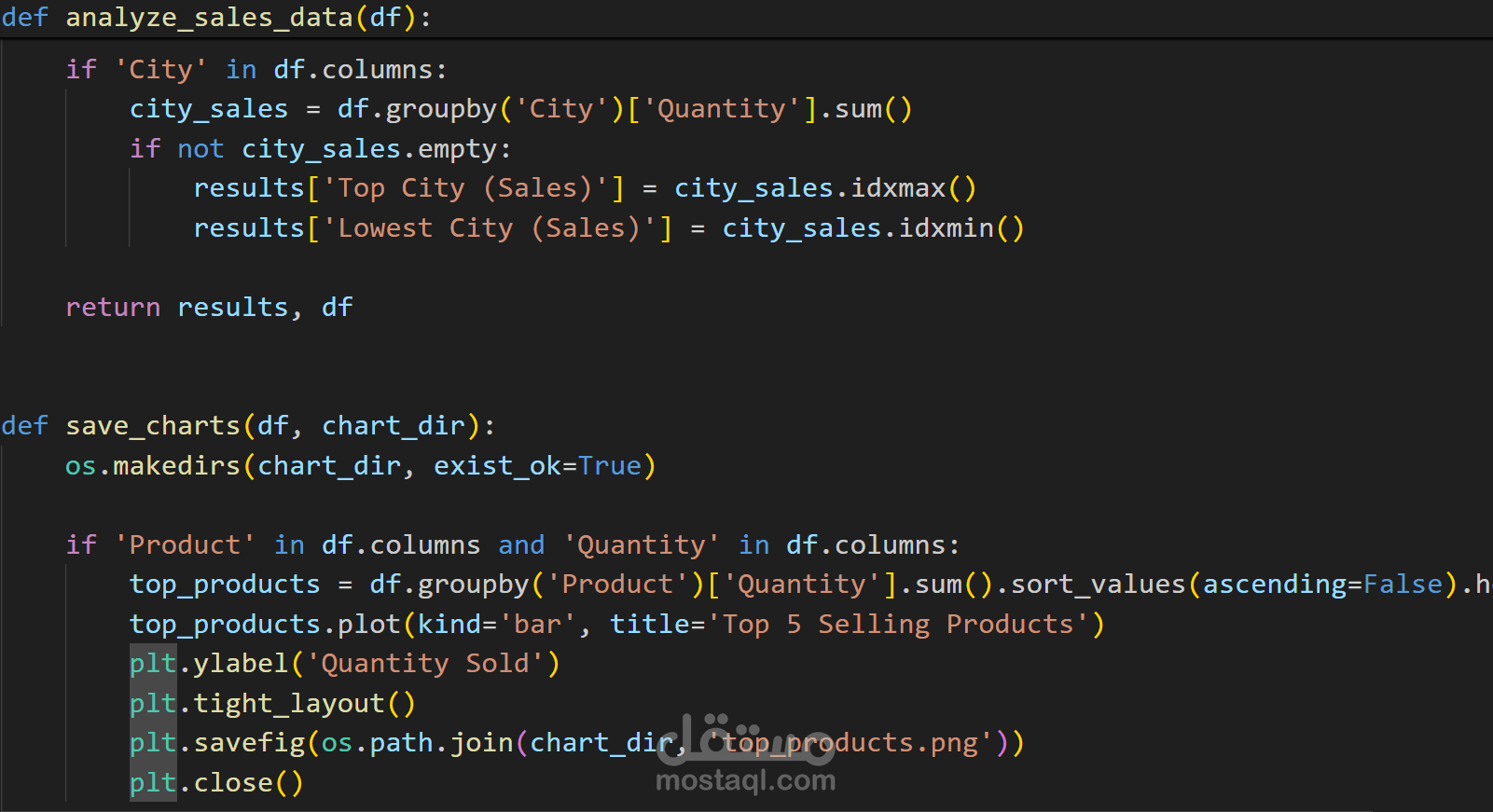
Task: Place cursor on the idxmax method call
Action: [899, 188]
